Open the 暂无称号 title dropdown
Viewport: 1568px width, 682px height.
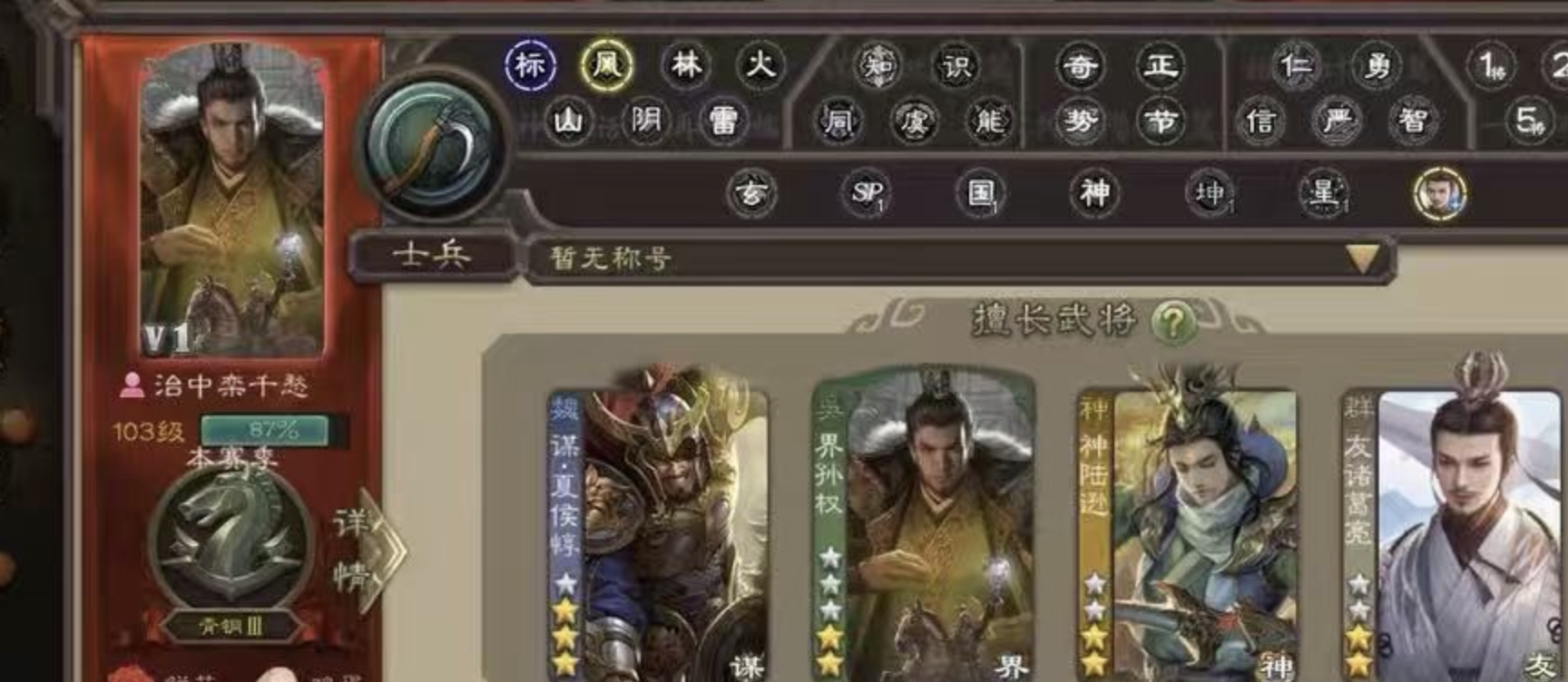tap(960, 258)
